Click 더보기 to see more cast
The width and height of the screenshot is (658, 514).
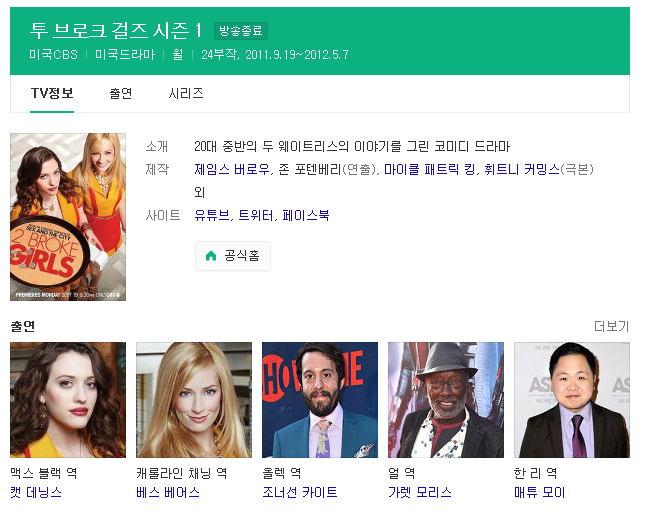tap(611, 326)
